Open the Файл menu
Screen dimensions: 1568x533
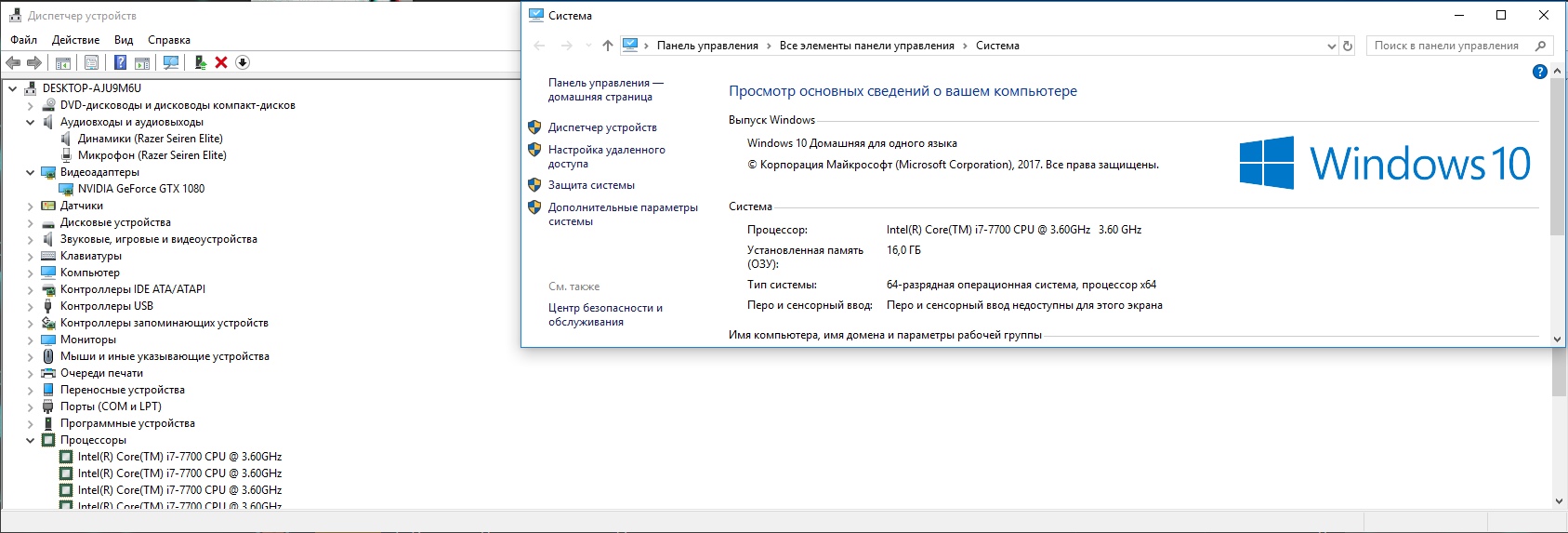click(x=24, y=40)
